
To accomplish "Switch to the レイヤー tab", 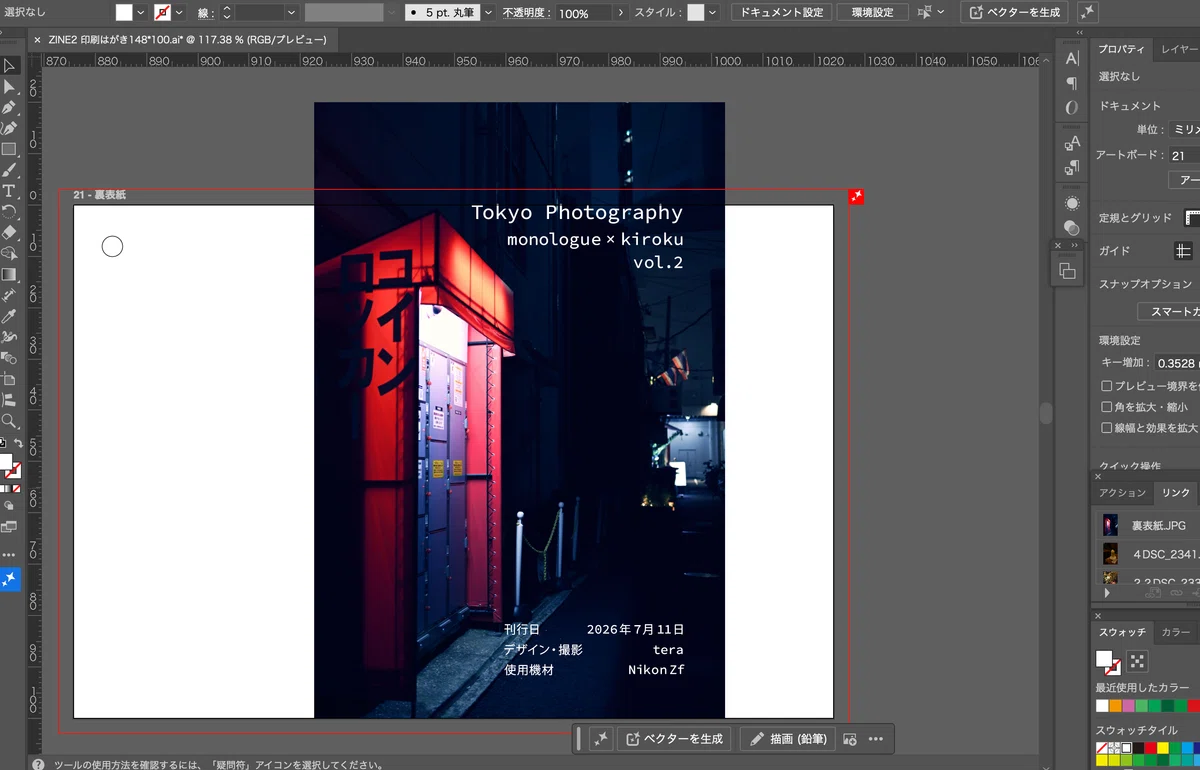I will pyautogui.click(x=1176, y=49).
